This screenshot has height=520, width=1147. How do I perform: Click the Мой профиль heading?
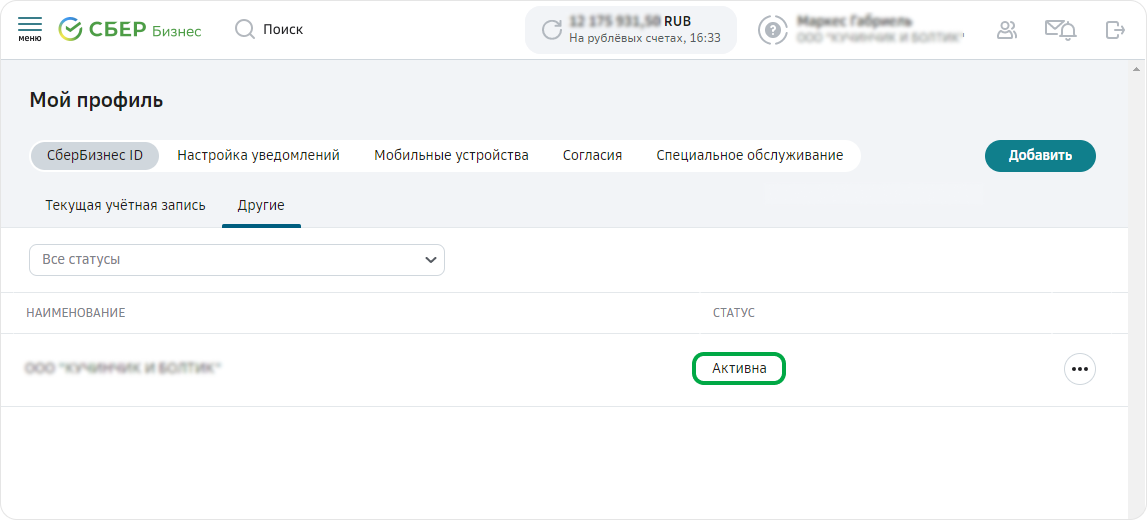click(96, 101)
